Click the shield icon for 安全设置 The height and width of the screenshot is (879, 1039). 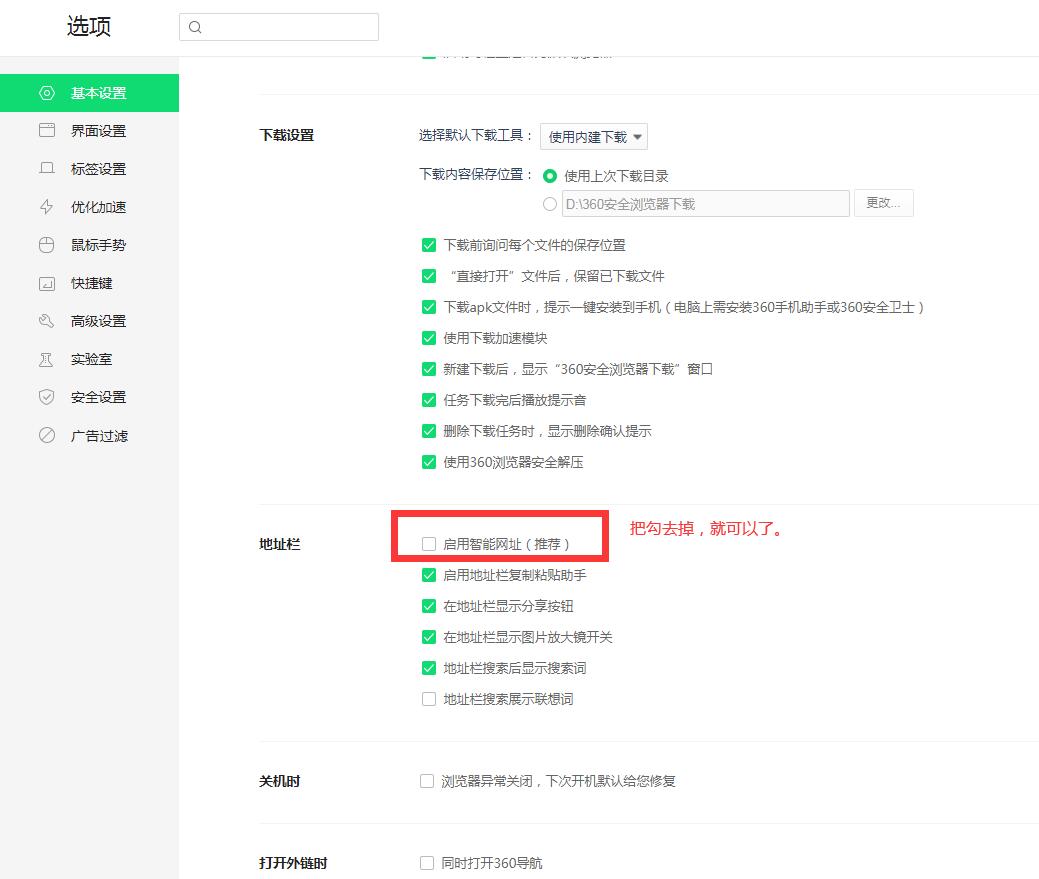(x=46, y=397)
